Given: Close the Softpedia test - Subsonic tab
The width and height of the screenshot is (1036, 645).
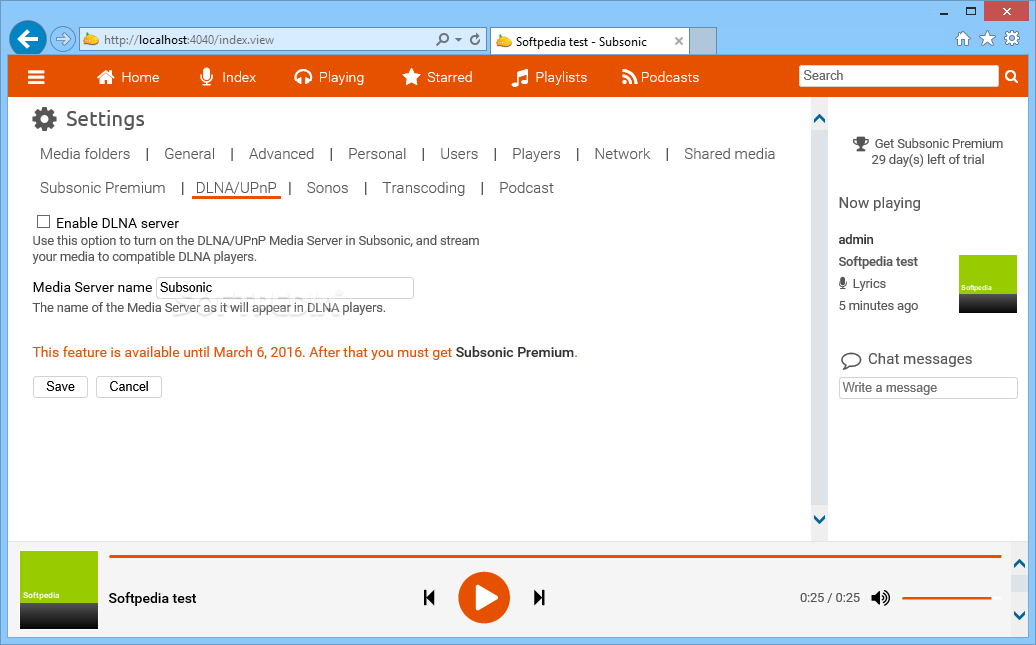Looking at the screenshot, I should point(679,41).
